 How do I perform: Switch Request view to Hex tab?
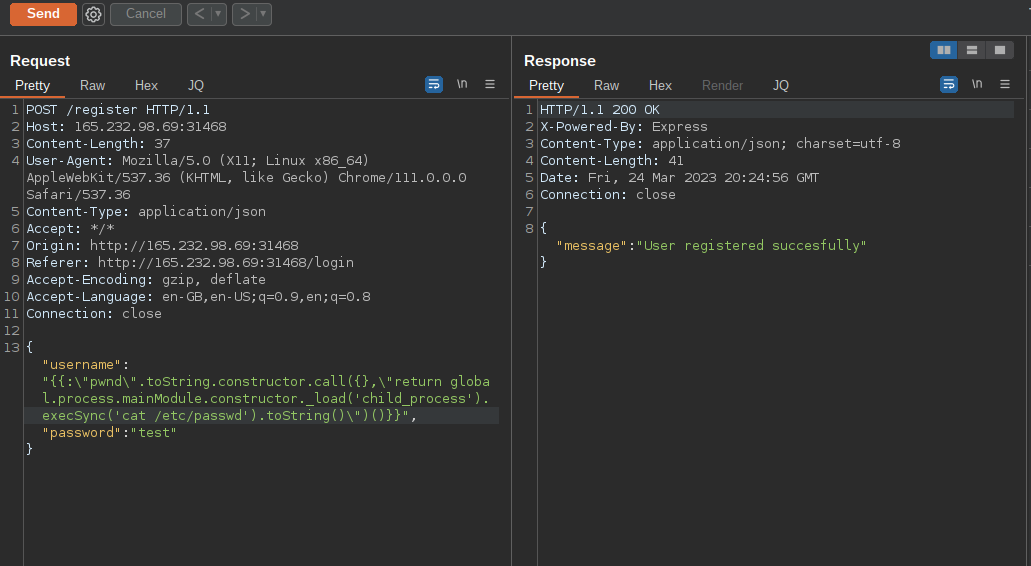coord(146,85)
